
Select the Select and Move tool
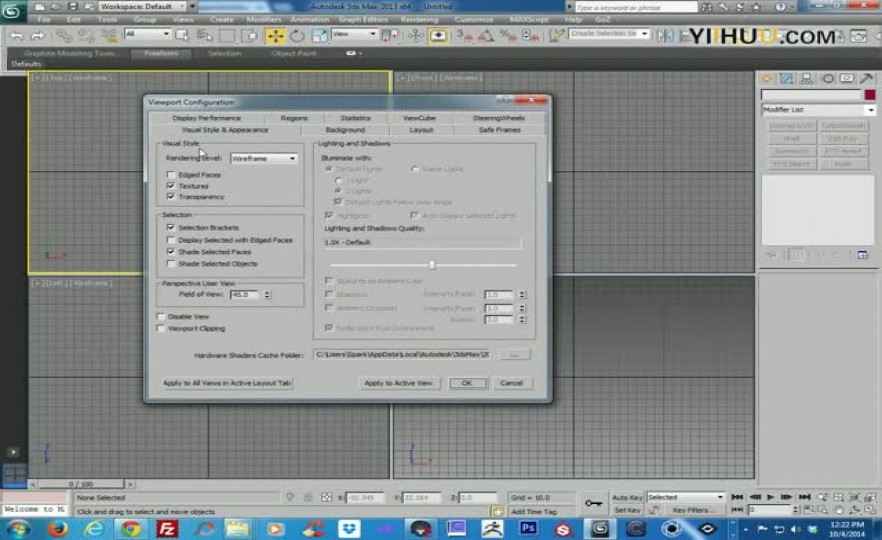click(275, 36)
